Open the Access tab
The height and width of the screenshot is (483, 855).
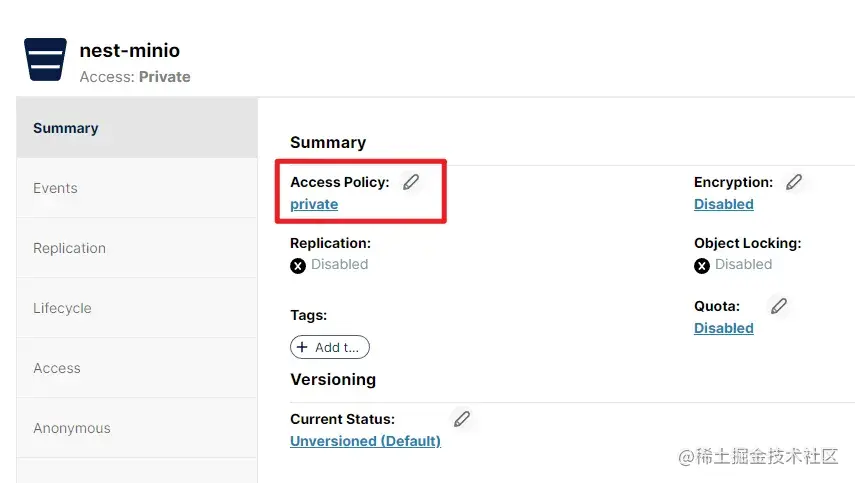(57, 368)
